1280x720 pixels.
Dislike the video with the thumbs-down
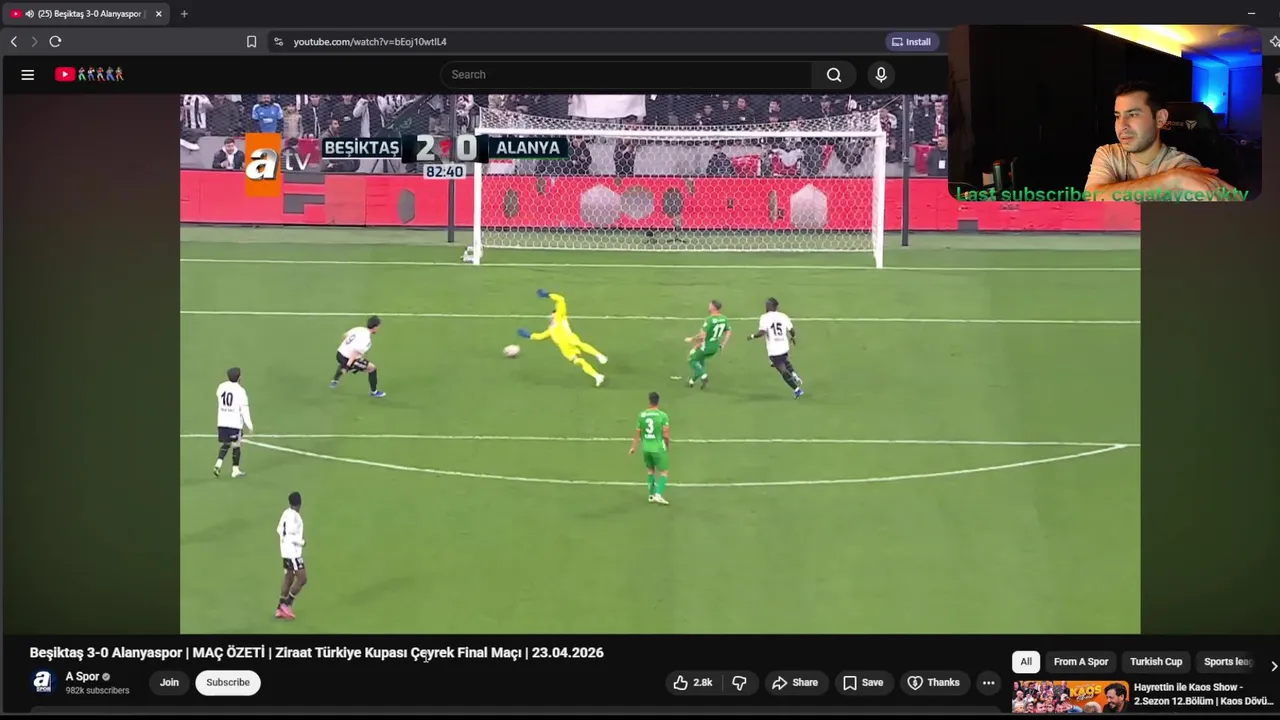740,683
